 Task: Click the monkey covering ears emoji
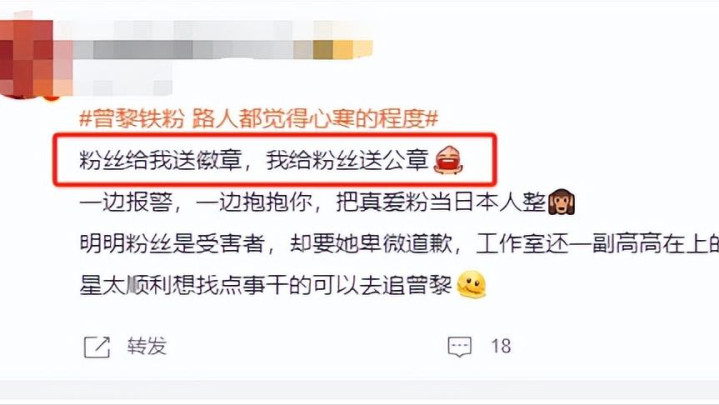coord(561,202)
